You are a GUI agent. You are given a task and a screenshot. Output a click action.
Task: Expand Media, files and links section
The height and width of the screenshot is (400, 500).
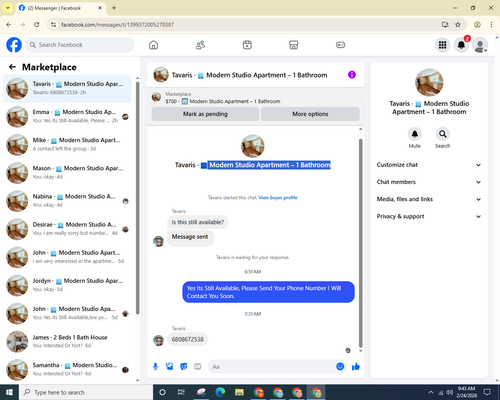(429, 199)
